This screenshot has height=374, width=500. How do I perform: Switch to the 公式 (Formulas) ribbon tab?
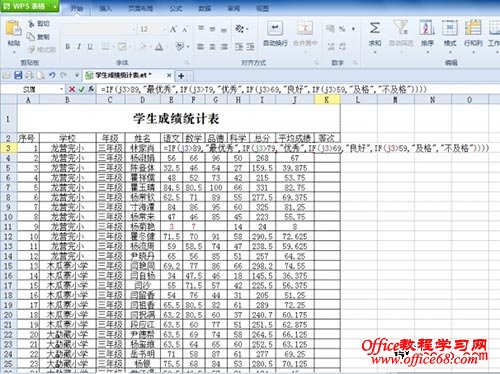point(175,8)
